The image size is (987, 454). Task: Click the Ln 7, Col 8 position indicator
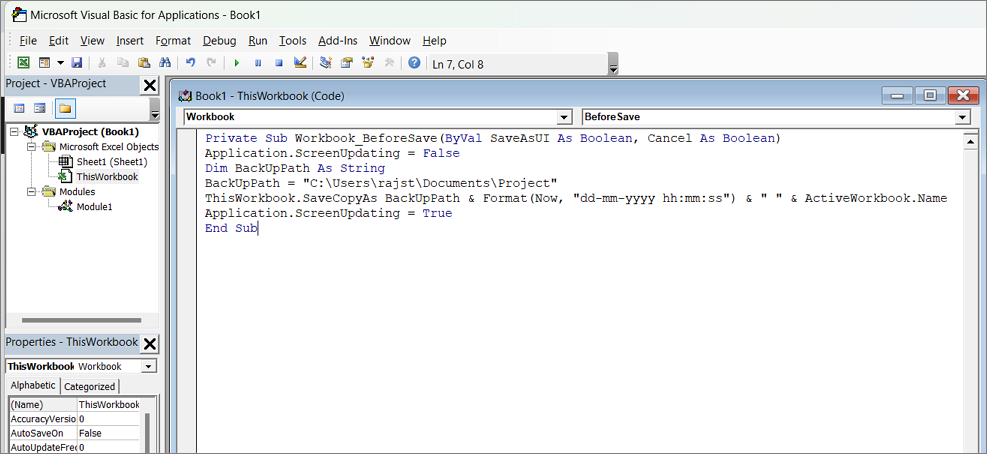[458, 64]
